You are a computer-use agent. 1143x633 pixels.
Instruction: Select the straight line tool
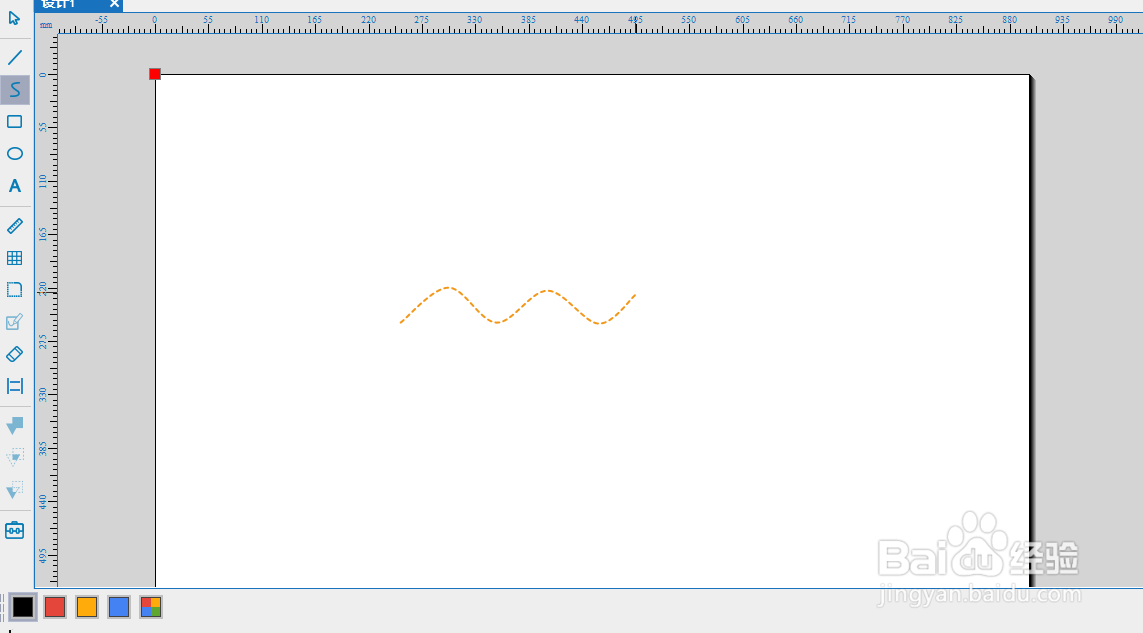pyautogui.click(x=15, y=57)
